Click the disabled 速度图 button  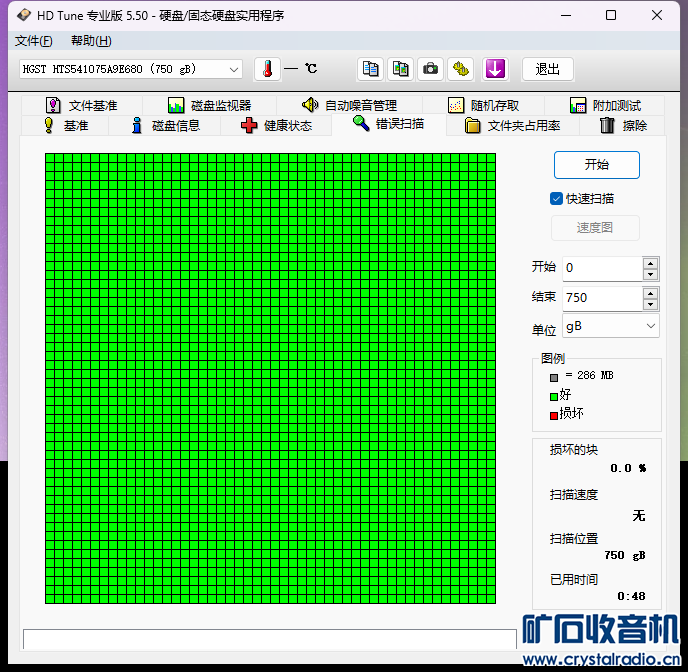click(x=595, y=228)
